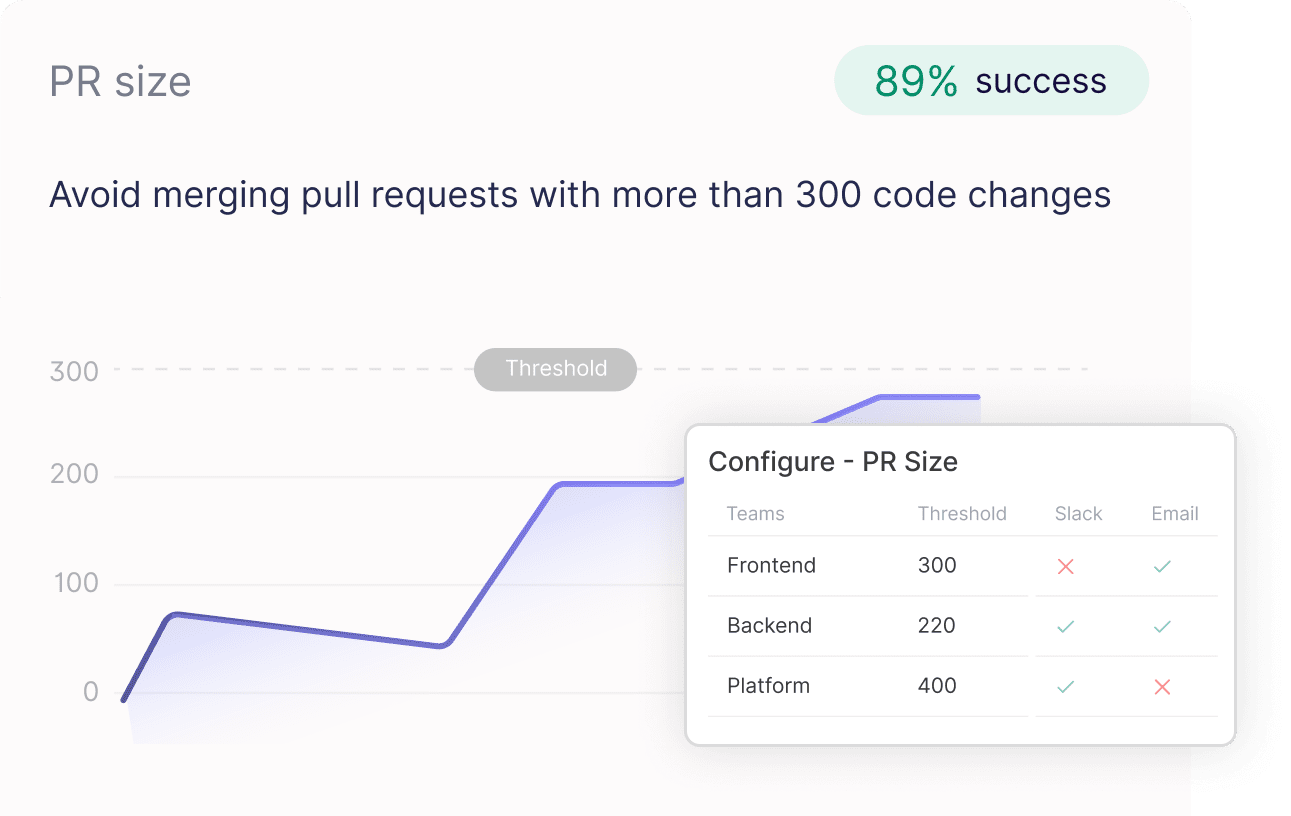Select the Backend team row
The image size is (1291, 816).
point(769,626)
